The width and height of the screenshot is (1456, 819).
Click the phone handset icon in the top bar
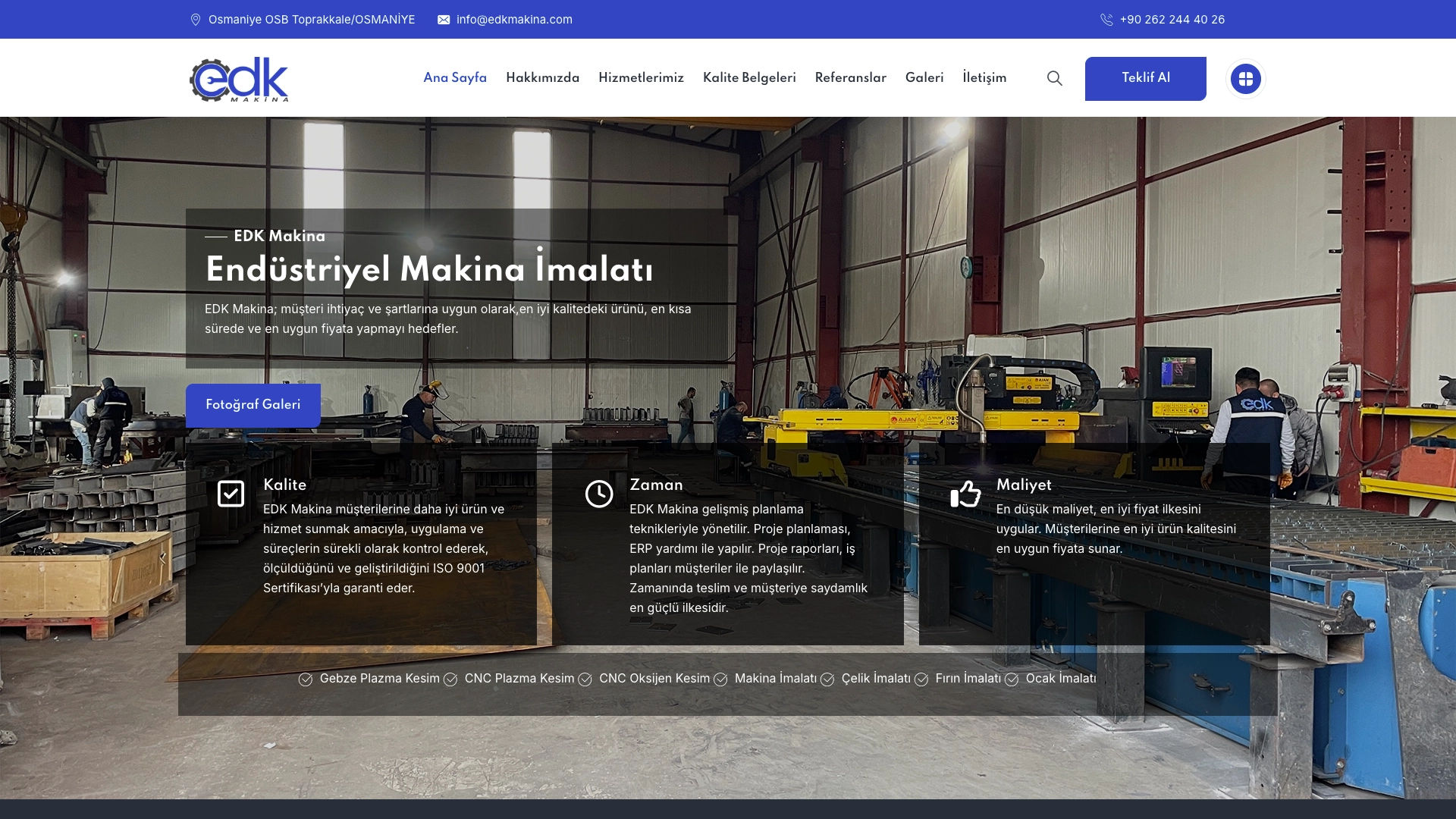[x=1106, y=20]
